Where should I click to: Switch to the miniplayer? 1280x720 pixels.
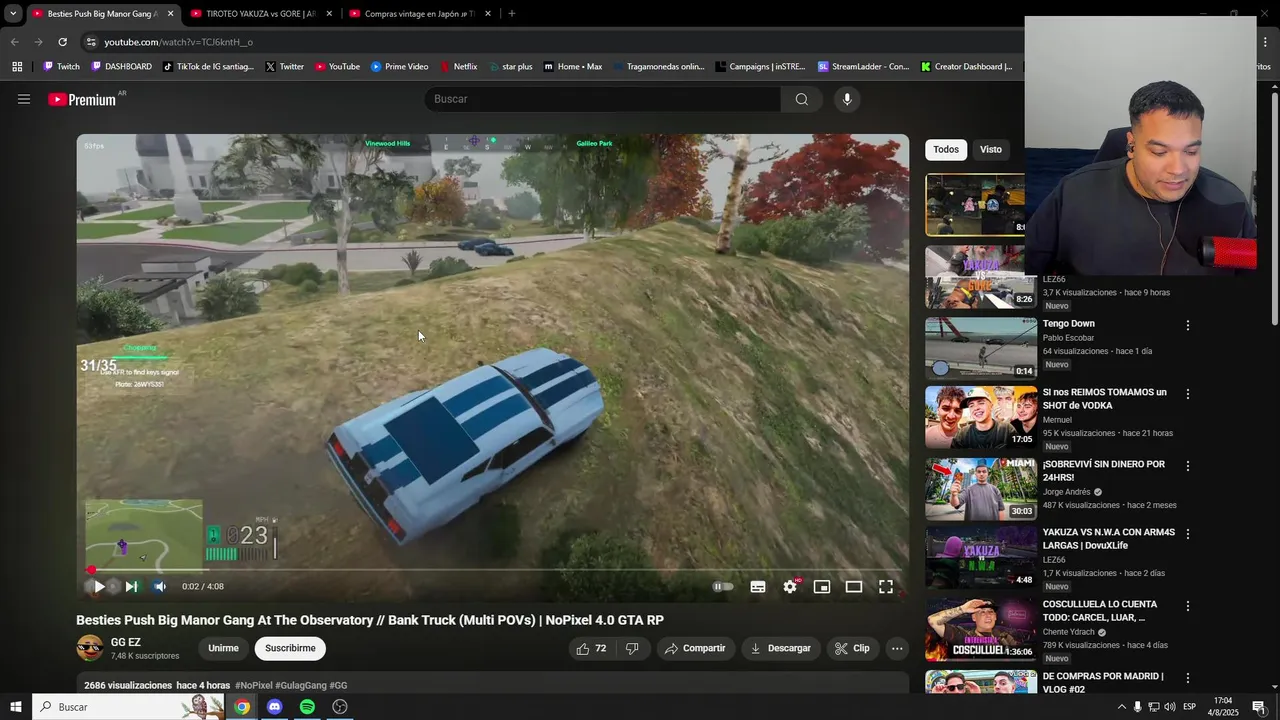822,587
